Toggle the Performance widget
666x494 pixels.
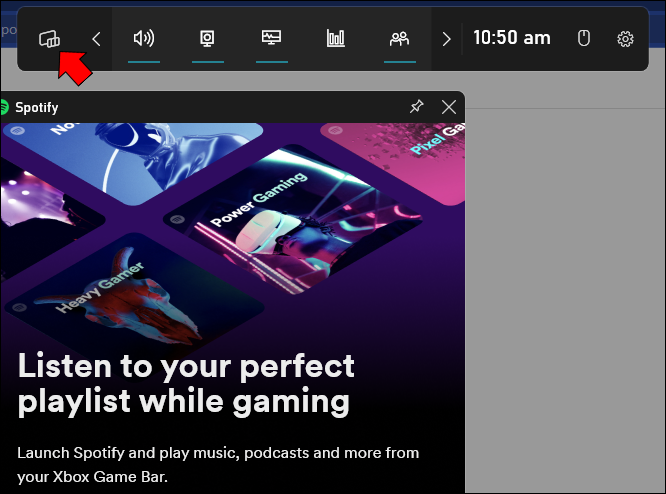tap(271, 39)
